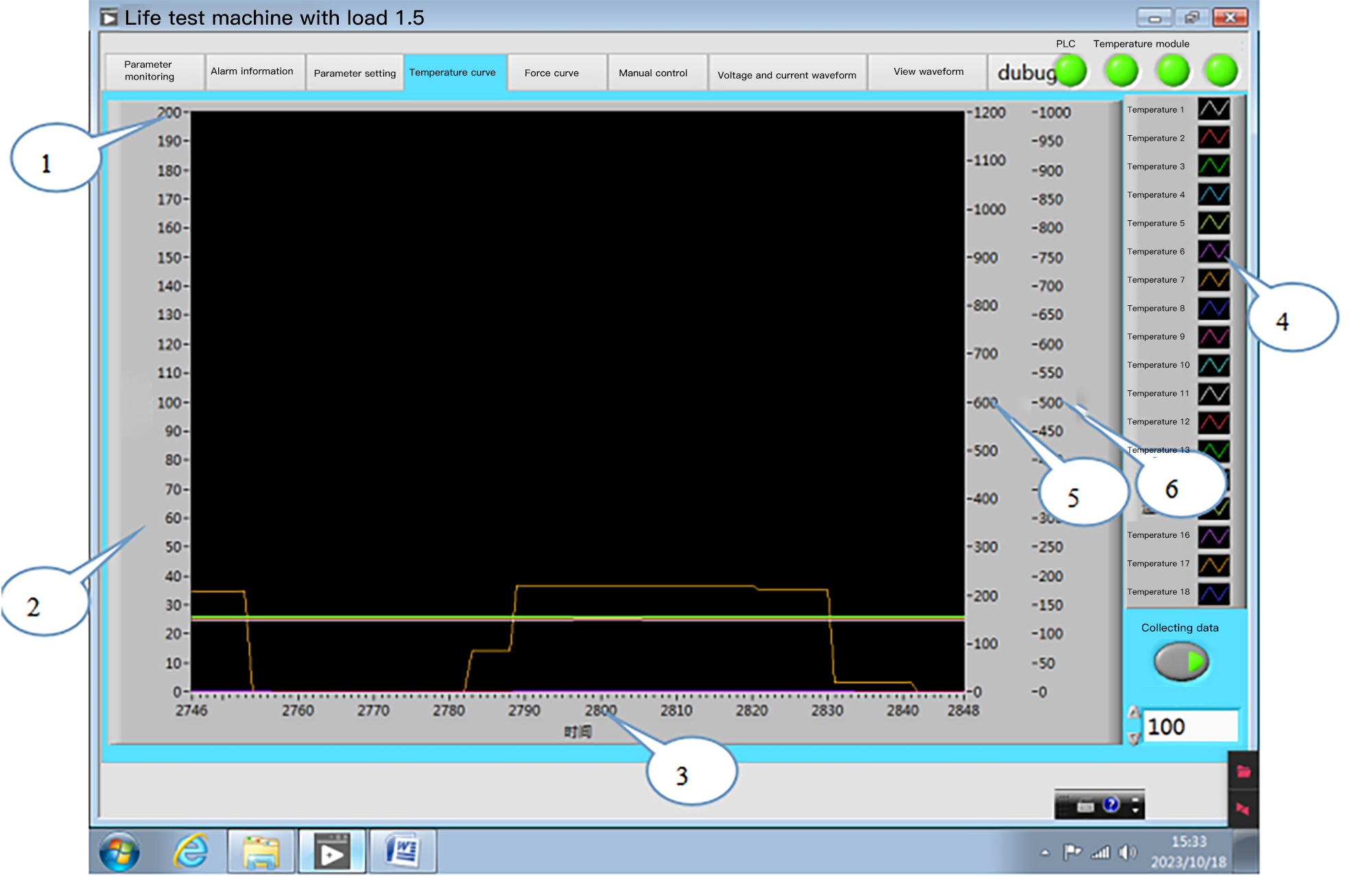The height and width of the screenshot is (876, 1372).
Task: Click the Temperature 1 legend label
Action: 1155,110
